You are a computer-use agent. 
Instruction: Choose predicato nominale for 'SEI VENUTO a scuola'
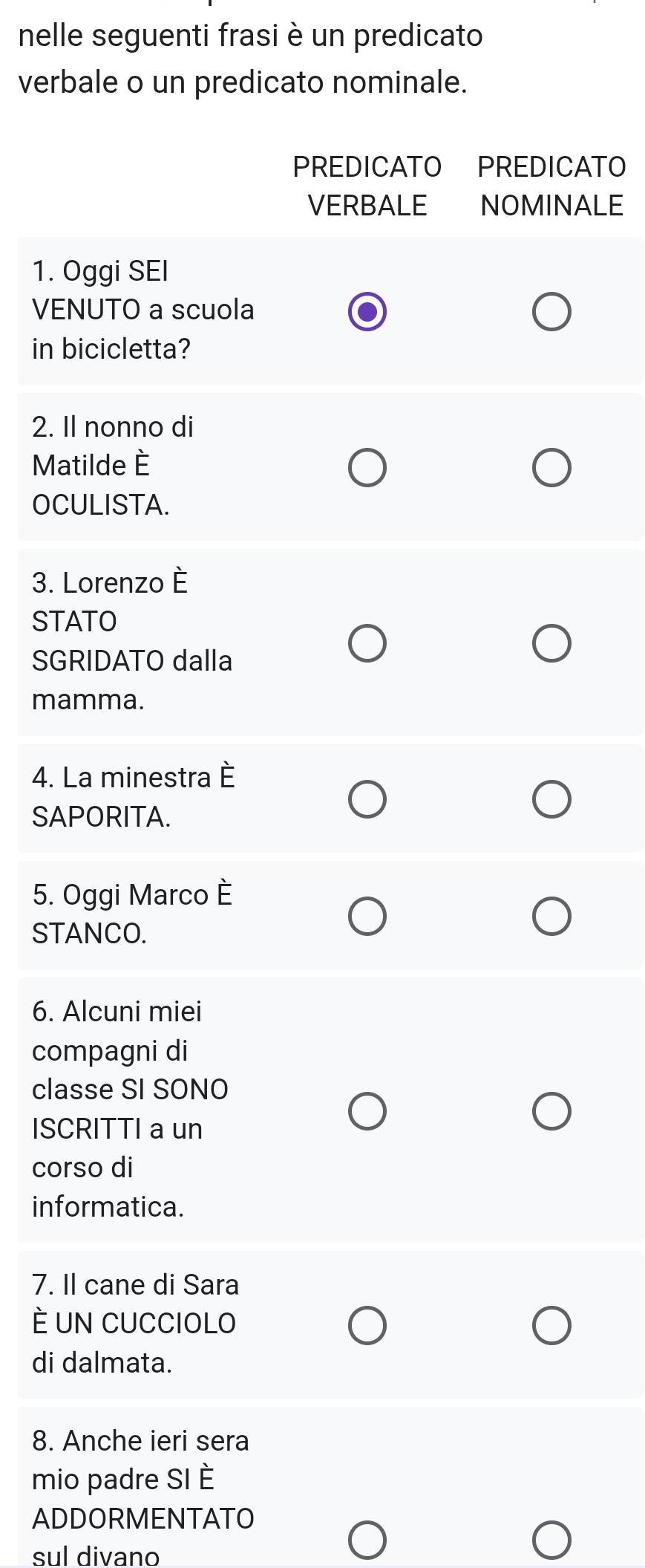[551, 311]
